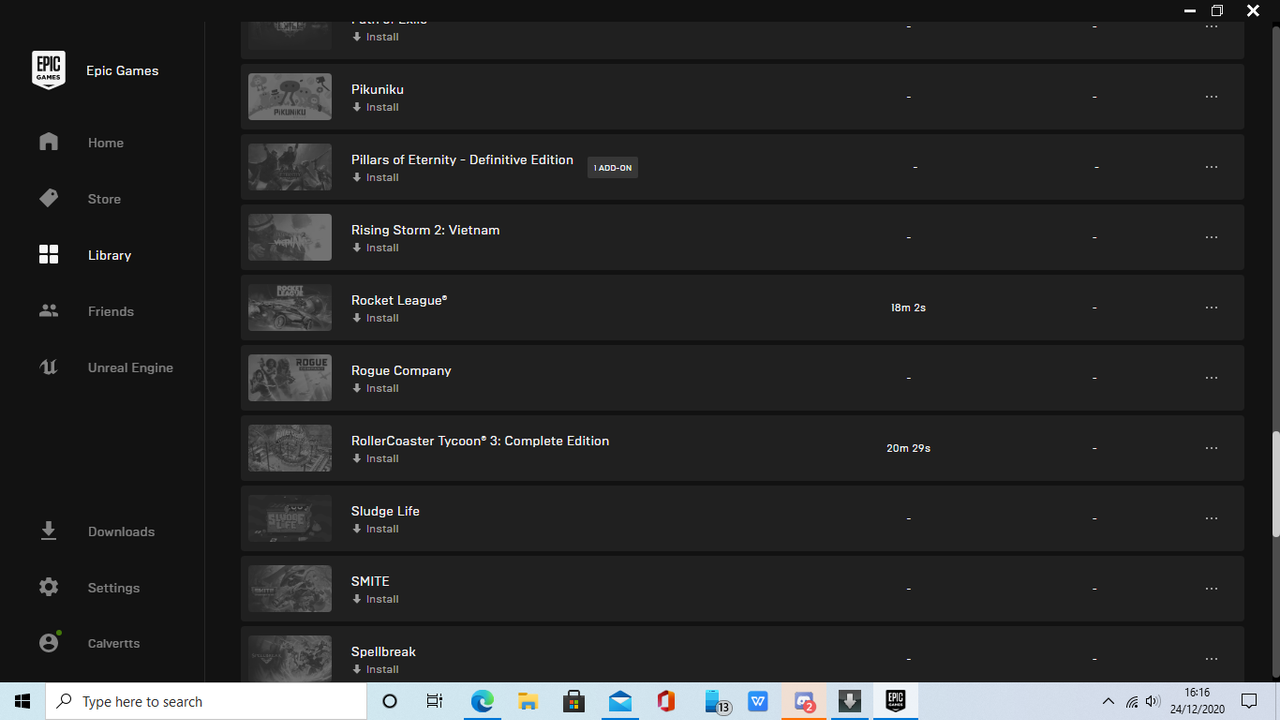Show hidden system tray icons

pyautogui.click(x=1108, y=701)
